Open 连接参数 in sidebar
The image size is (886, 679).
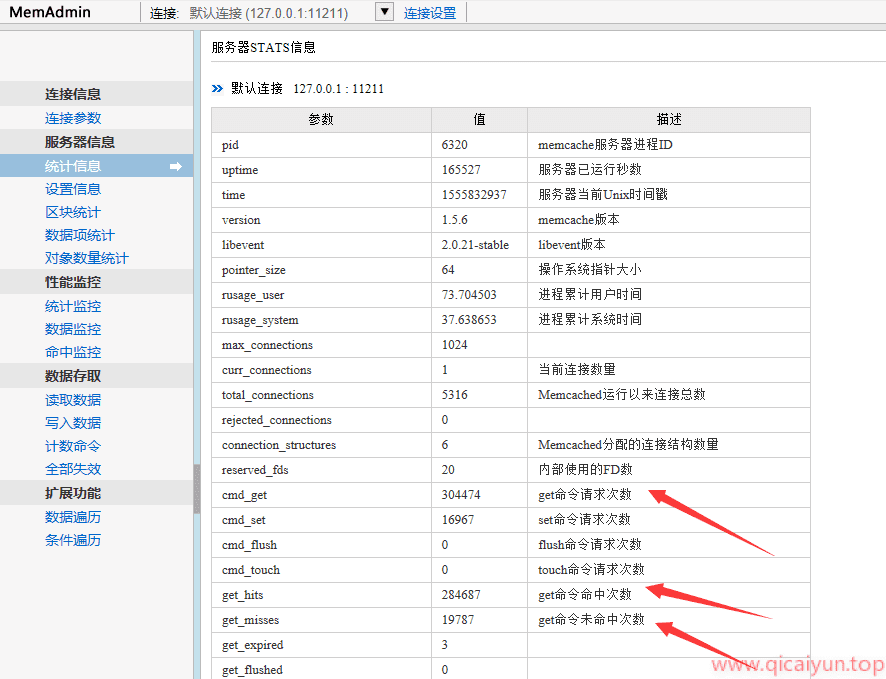point(73,118)
